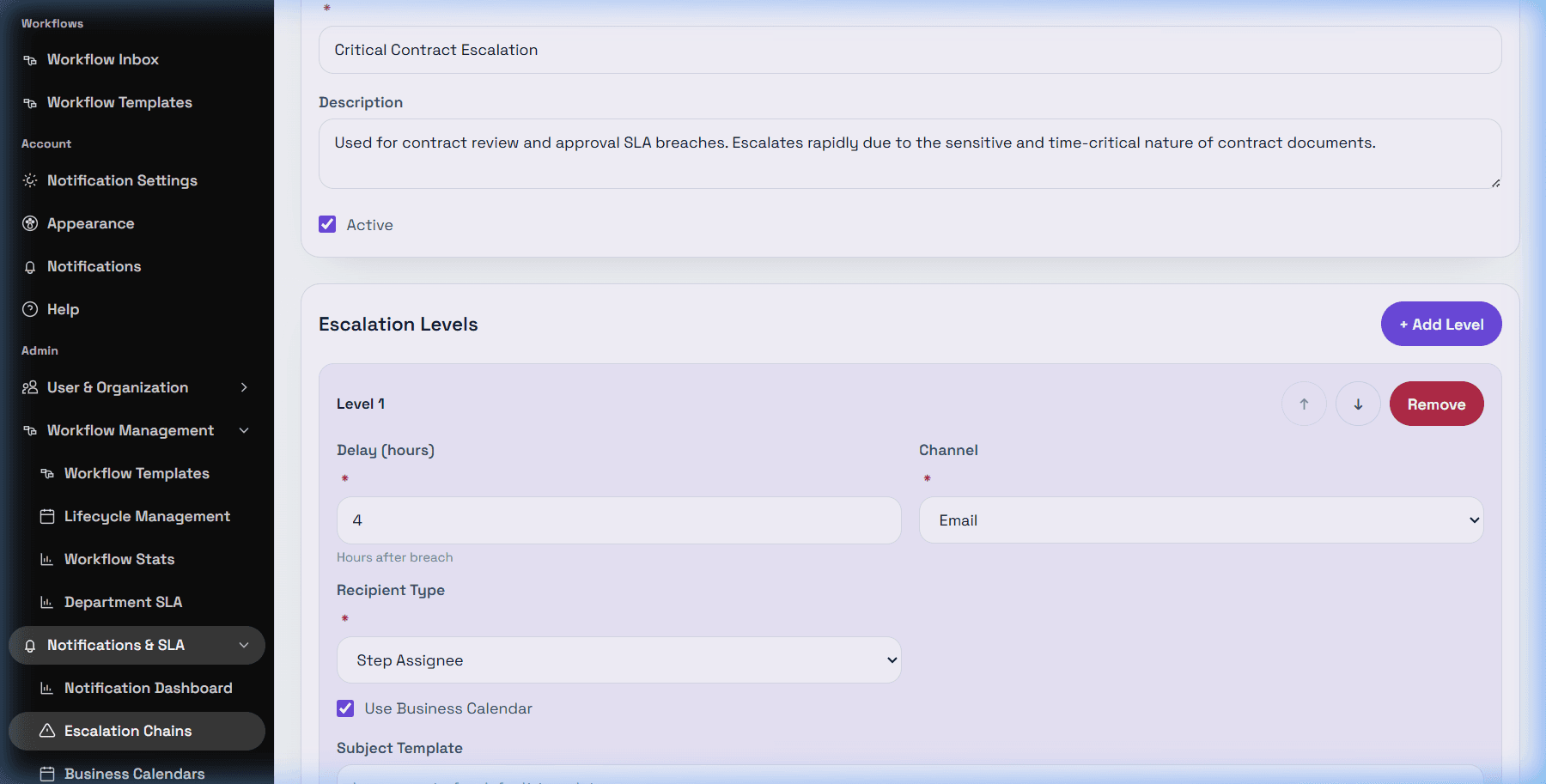Remove Level 1 with Remove button
This screenshot has width=1546, height=784.
pos(1436,404)
